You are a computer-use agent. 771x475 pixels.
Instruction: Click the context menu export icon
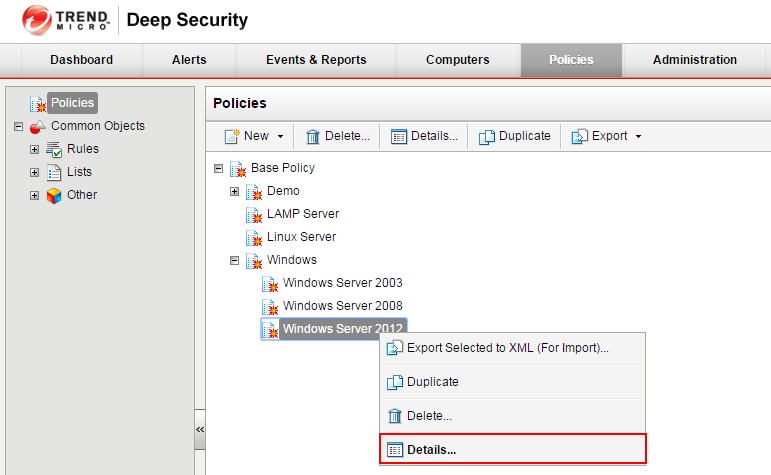coord(395,348)
